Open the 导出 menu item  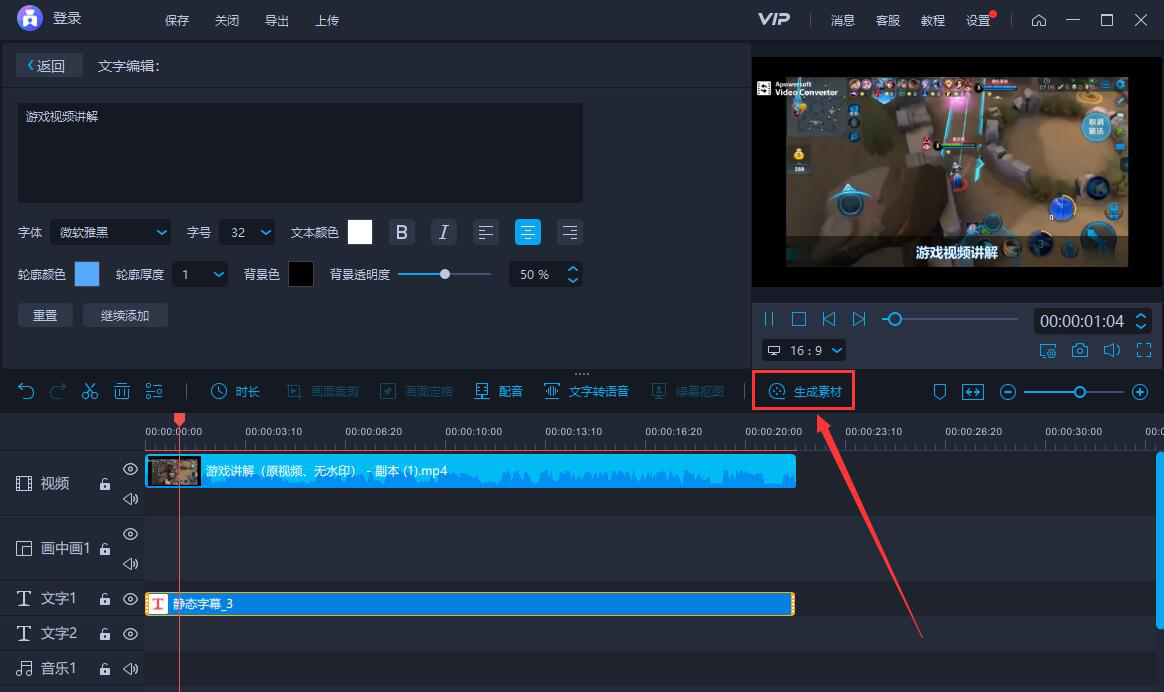click(x=277, y=20)
